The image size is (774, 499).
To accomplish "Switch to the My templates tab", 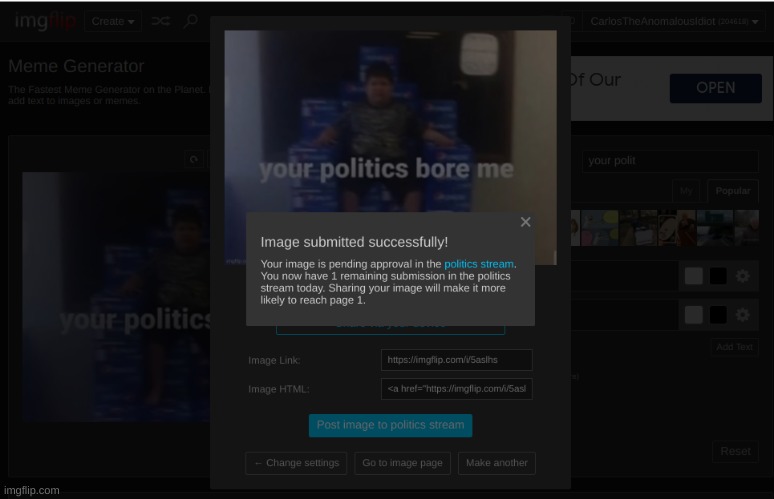I will pos(686,191).
